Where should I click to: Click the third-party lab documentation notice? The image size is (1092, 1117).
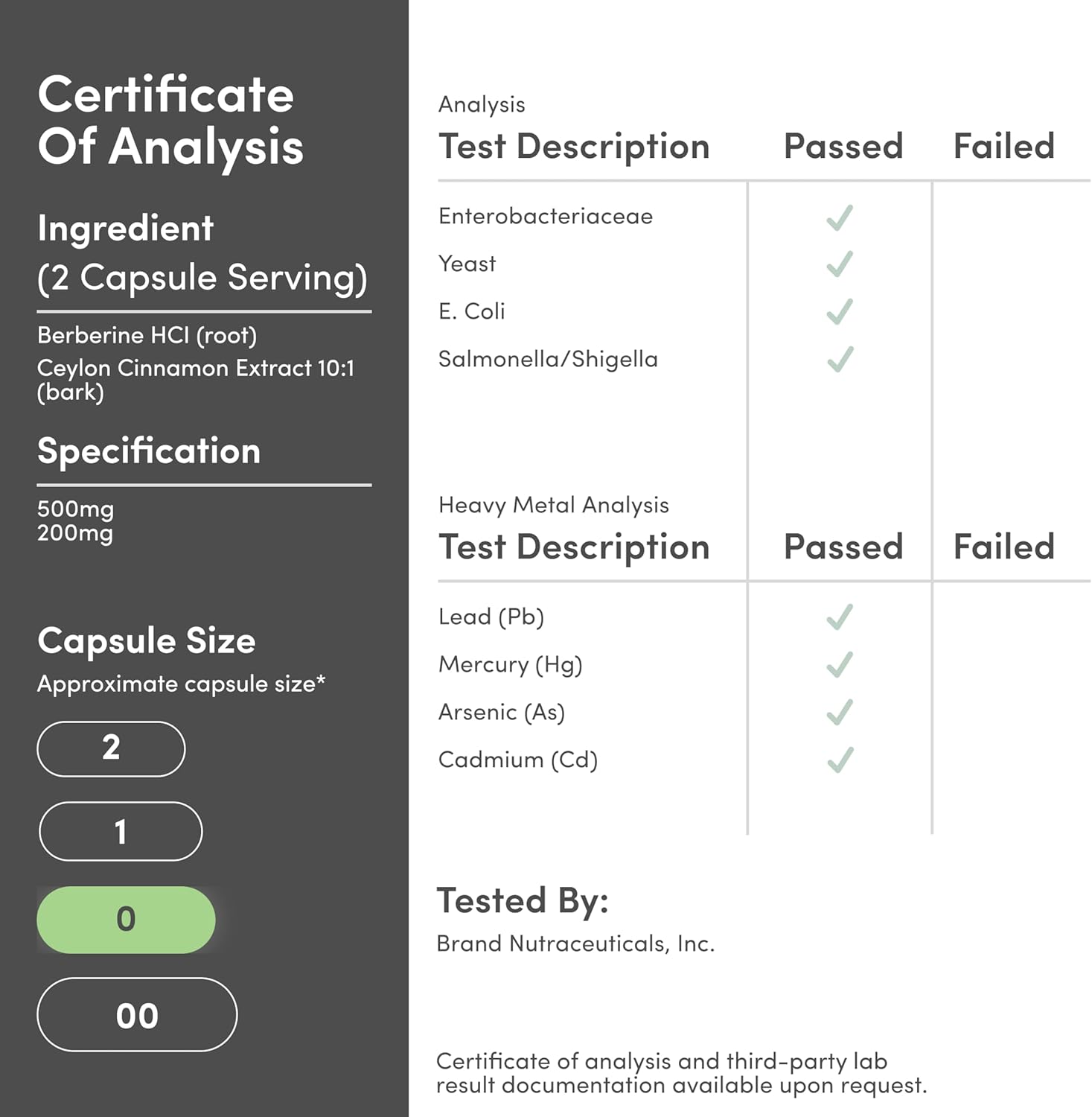pos(681,1073)
